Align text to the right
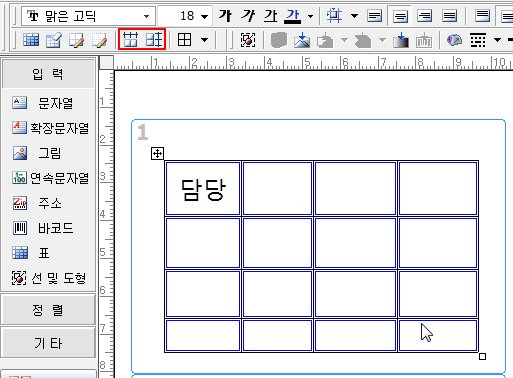This screenshot has height=378, width=513. (425, 16)
